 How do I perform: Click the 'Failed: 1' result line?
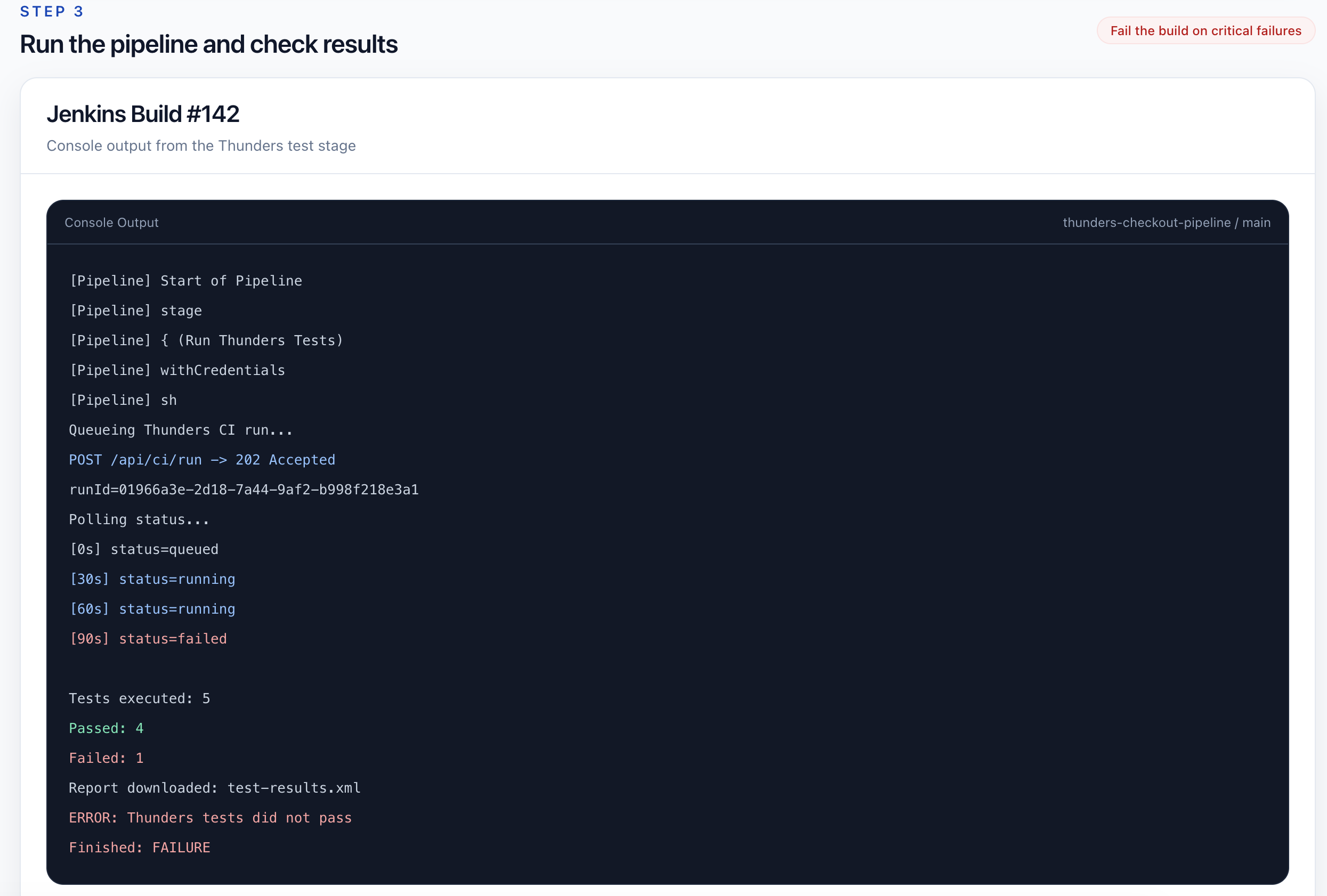tap(106, 759)
